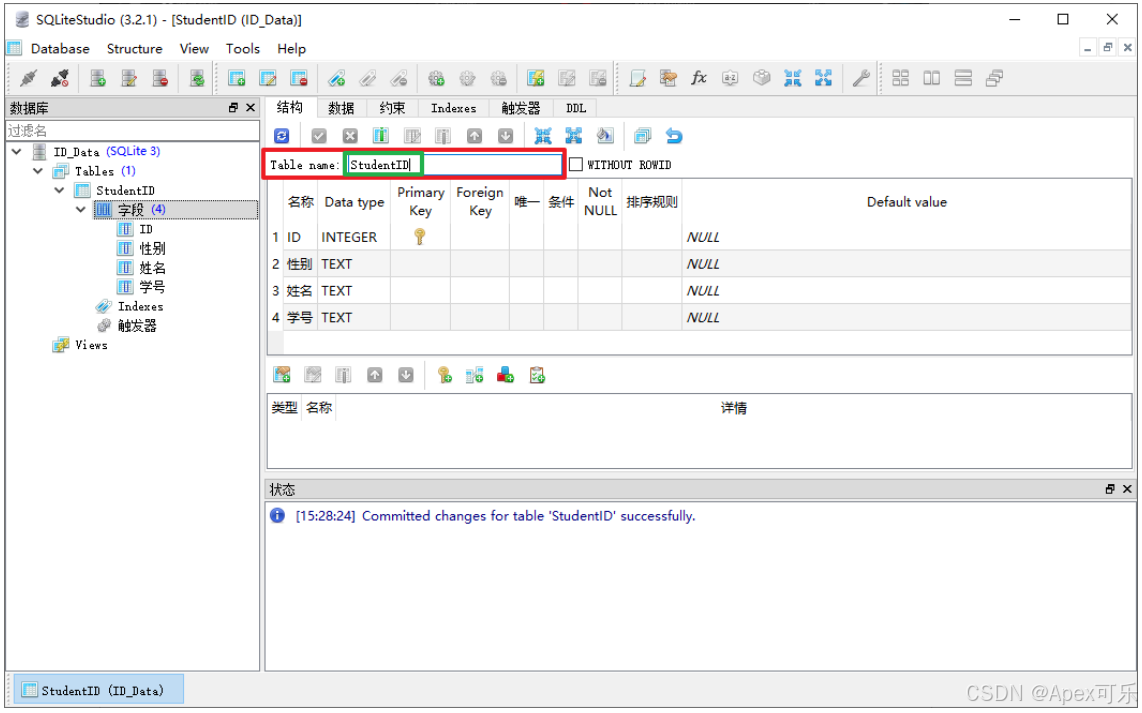Click the create similar table icon
This screenshot has width=1142, height=713.
point(642,136)
